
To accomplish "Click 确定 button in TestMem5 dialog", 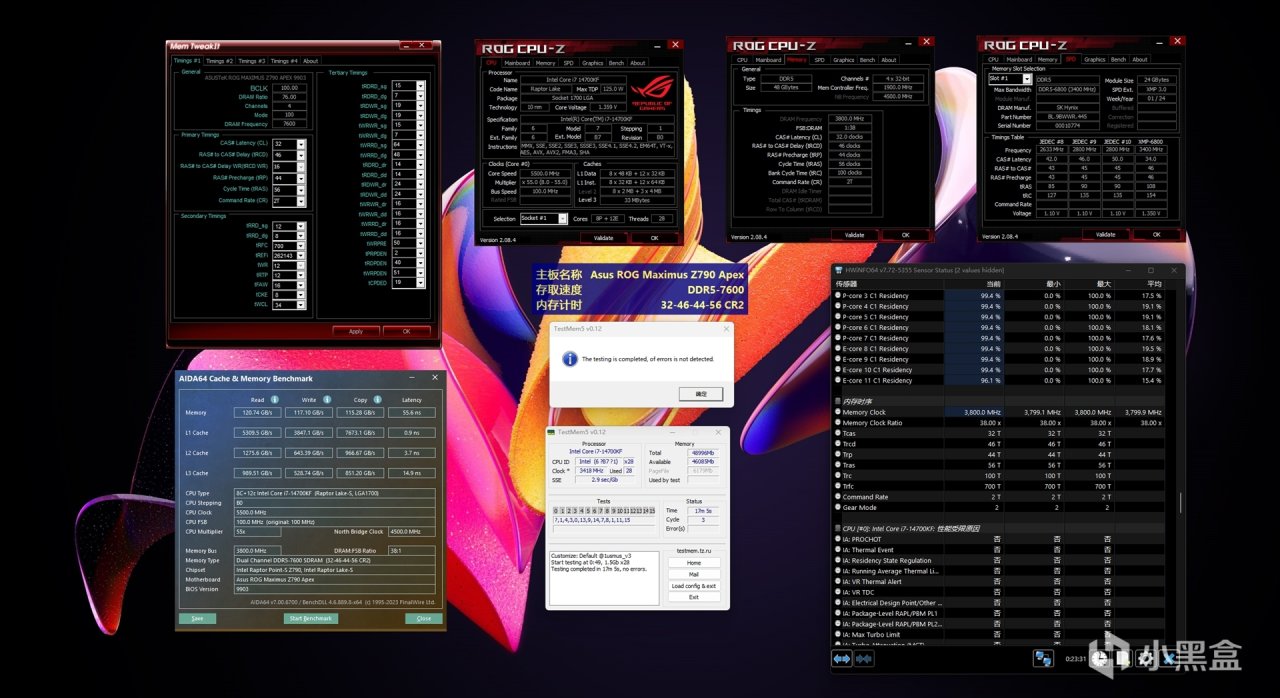I will pyautogui.click(x=701, y=394).
